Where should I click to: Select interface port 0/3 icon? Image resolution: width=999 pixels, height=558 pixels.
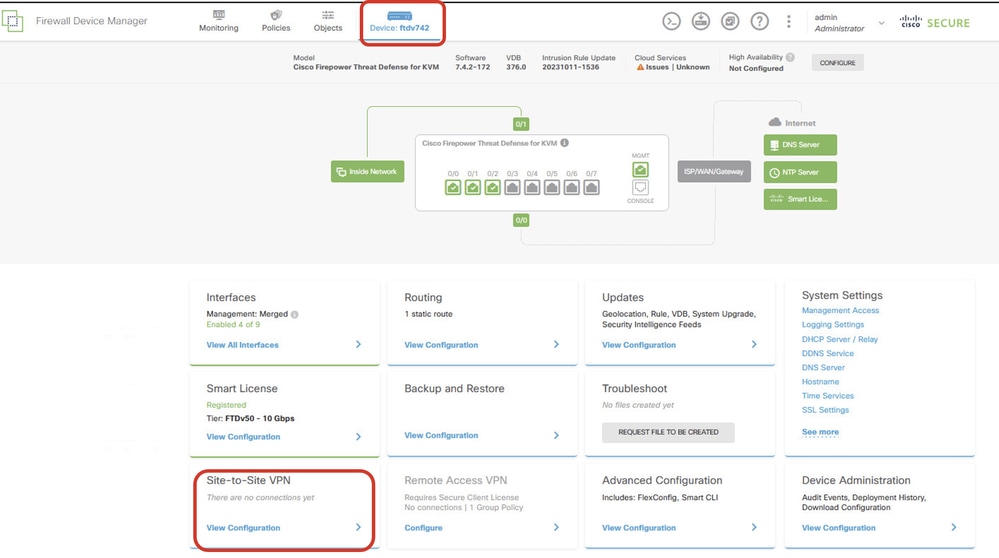[512, 187]
